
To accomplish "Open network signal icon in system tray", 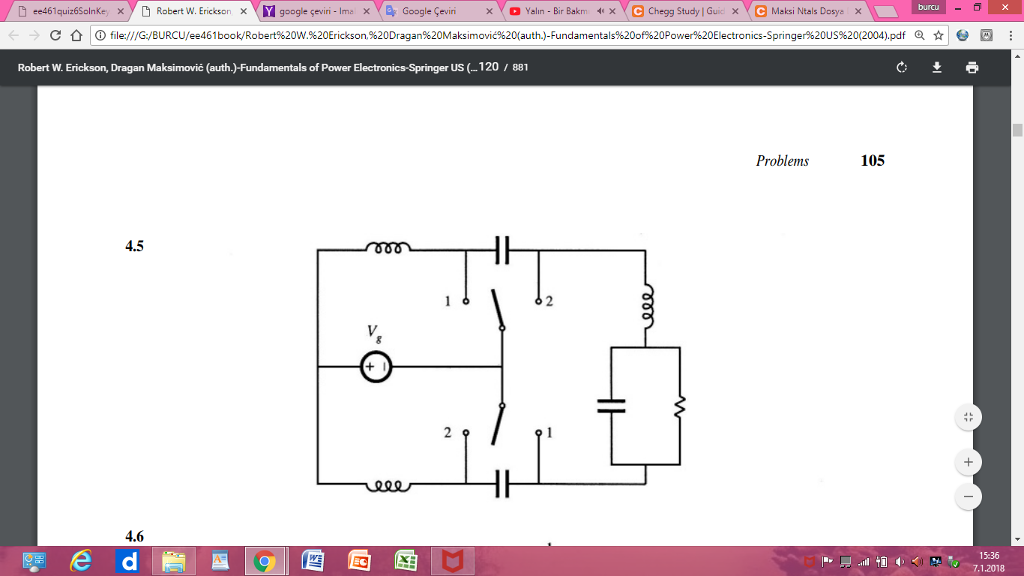I will (x=863, y=562).
